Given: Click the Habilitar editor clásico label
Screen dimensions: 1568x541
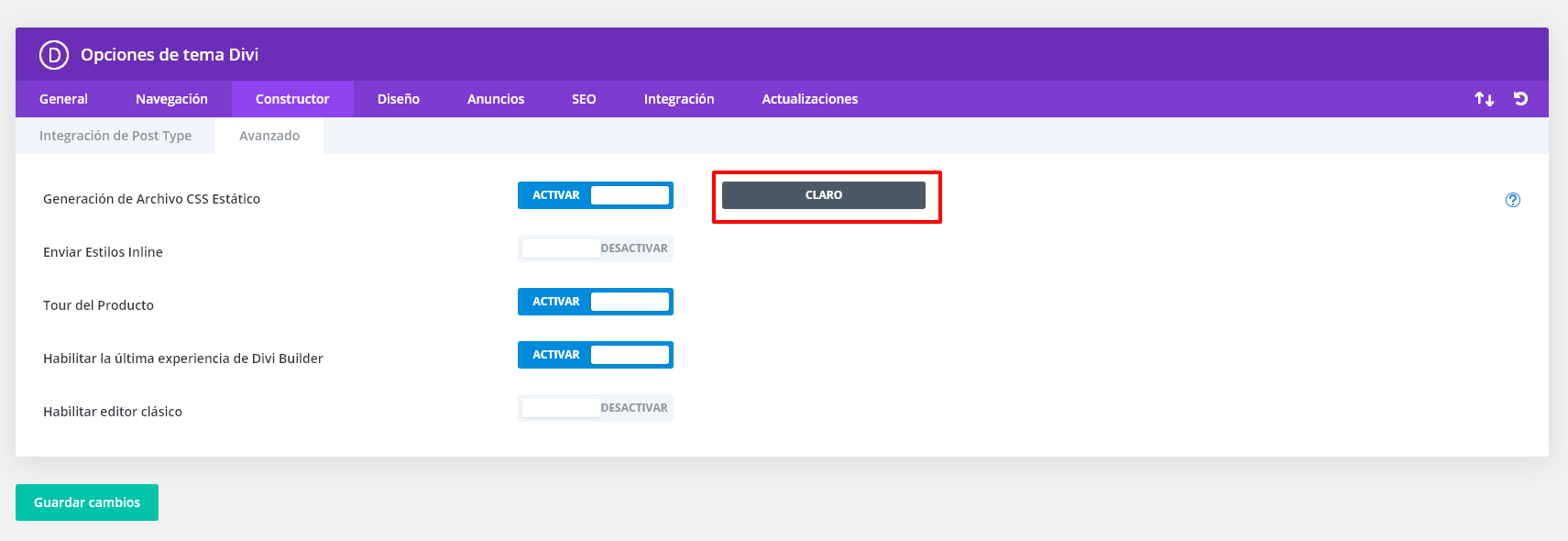Looking at the screenshot, I should pos(113,412).
